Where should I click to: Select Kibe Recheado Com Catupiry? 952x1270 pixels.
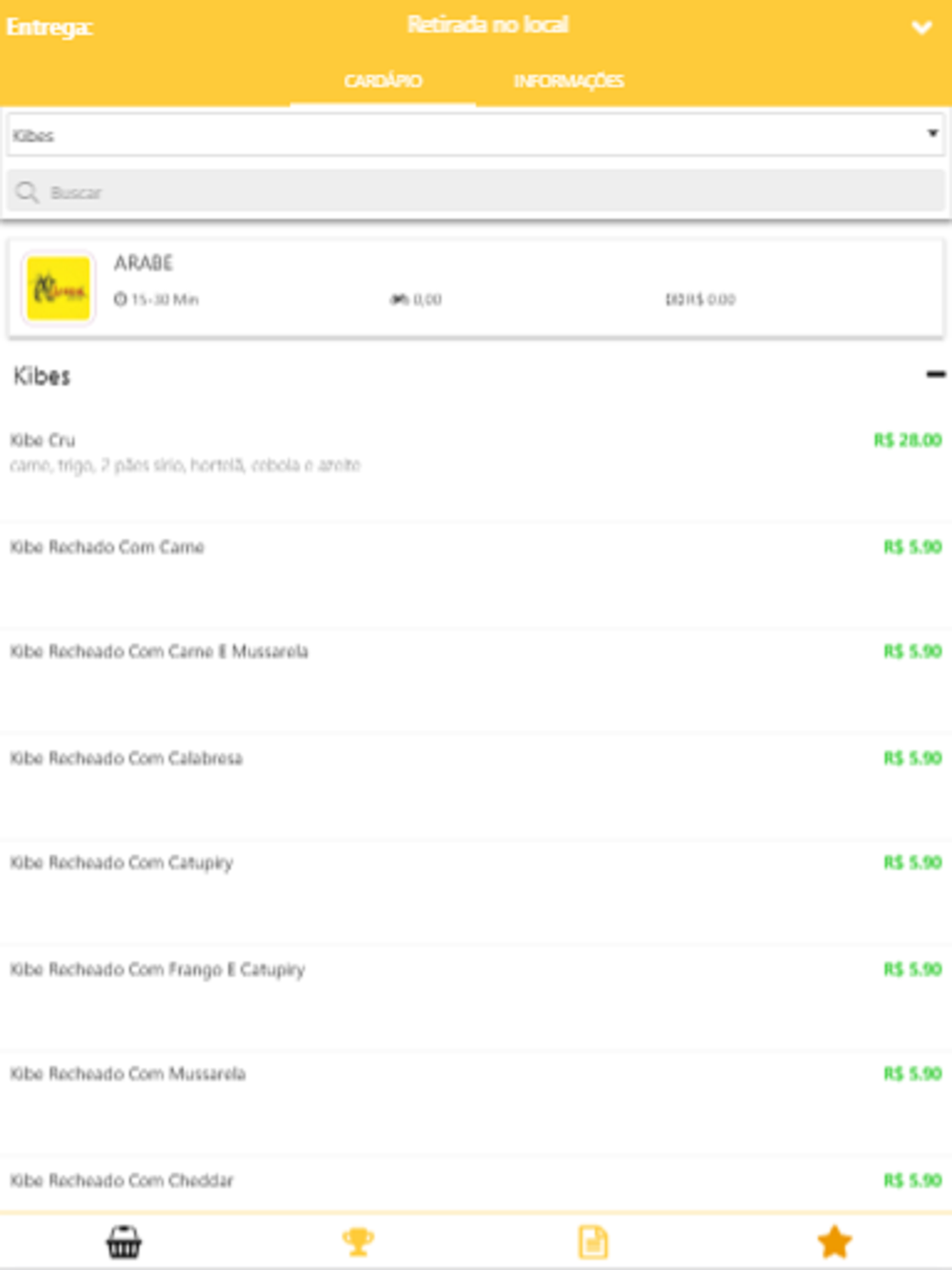(476, 891)
